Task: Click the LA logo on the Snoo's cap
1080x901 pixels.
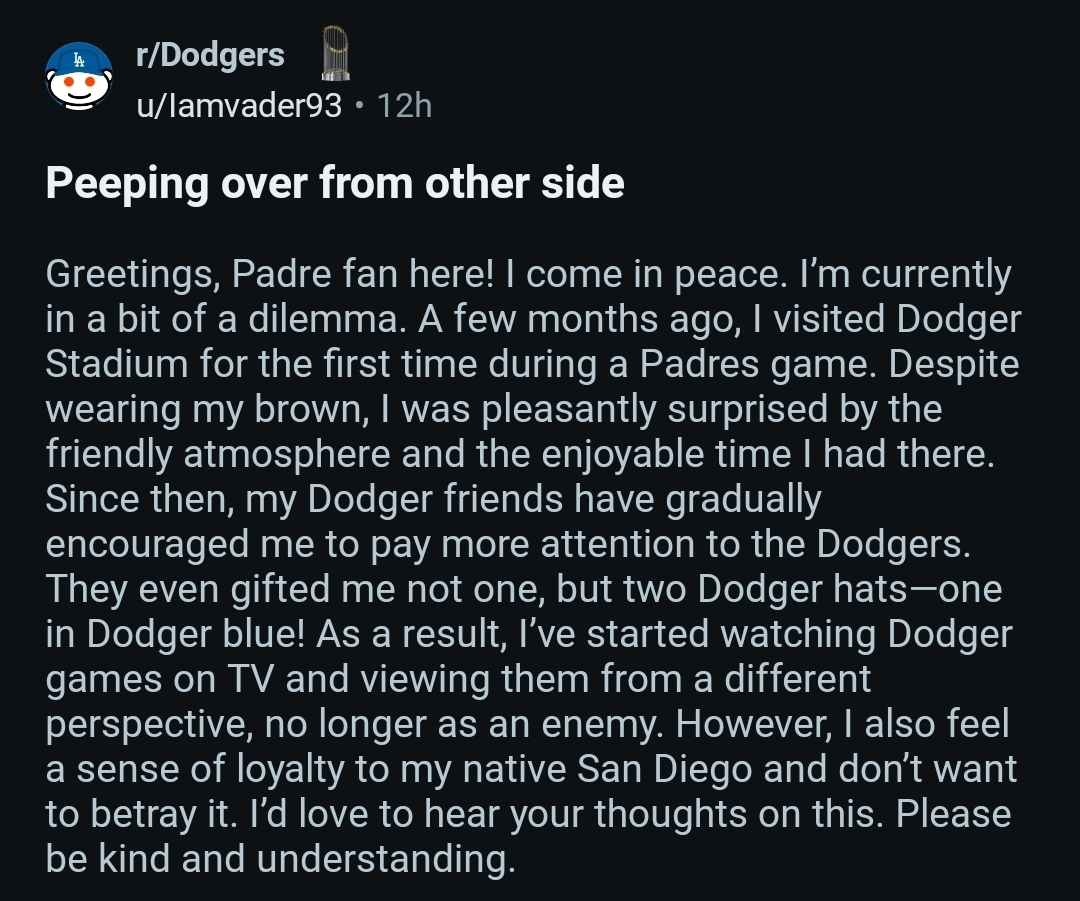Action: pyautogui.click(x=80, y=60)
